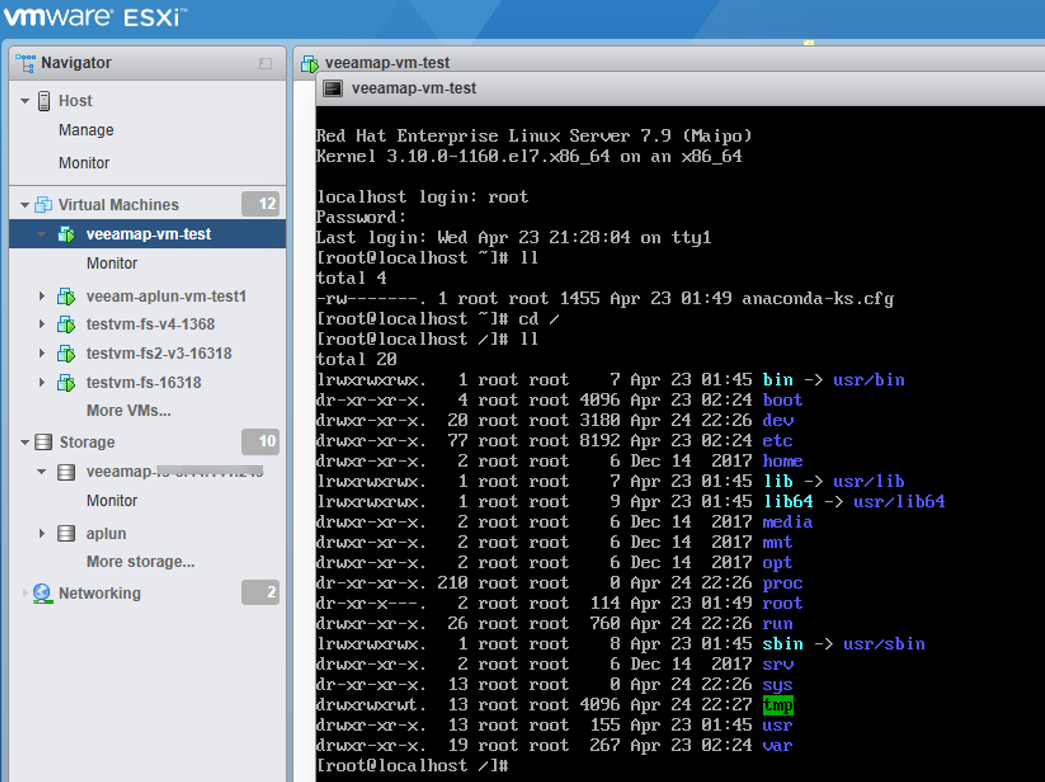Open Manage under Host
The height and width of the screenshot is (782, 1045).
pos(86,130)
